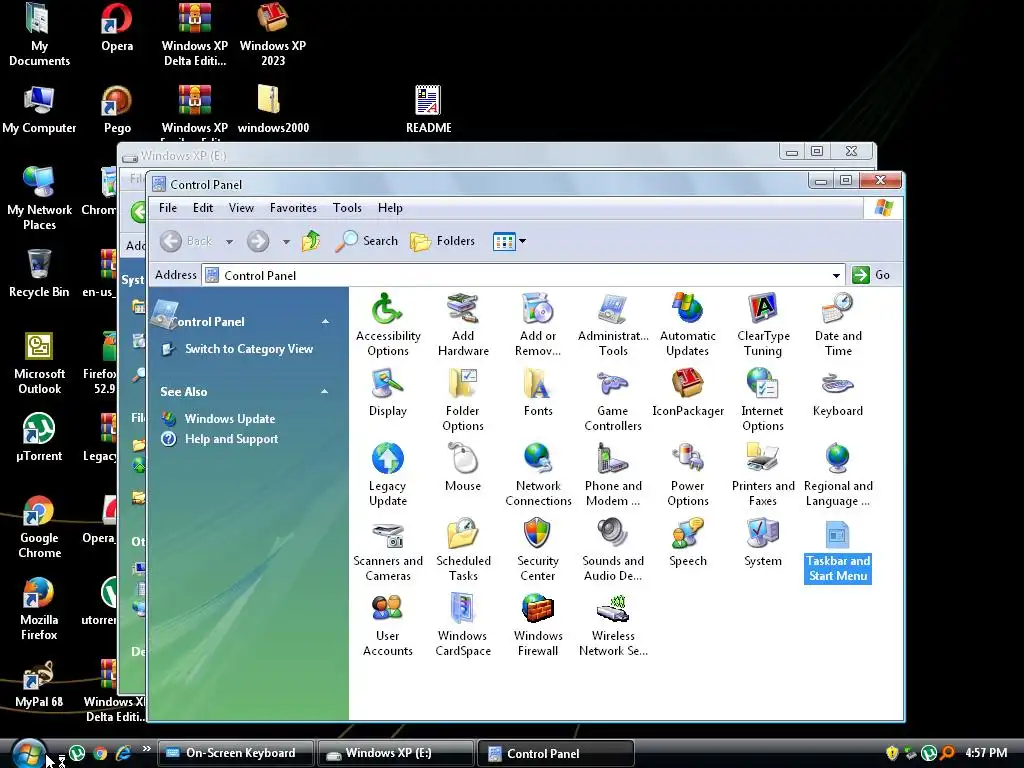
Task: Open the Windows Update link
Action: (x=229, y=419)
